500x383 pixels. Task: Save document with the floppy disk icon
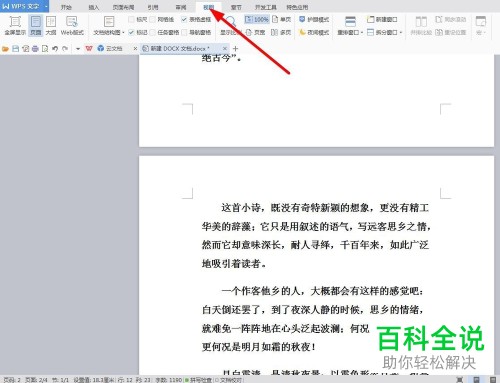15,49
